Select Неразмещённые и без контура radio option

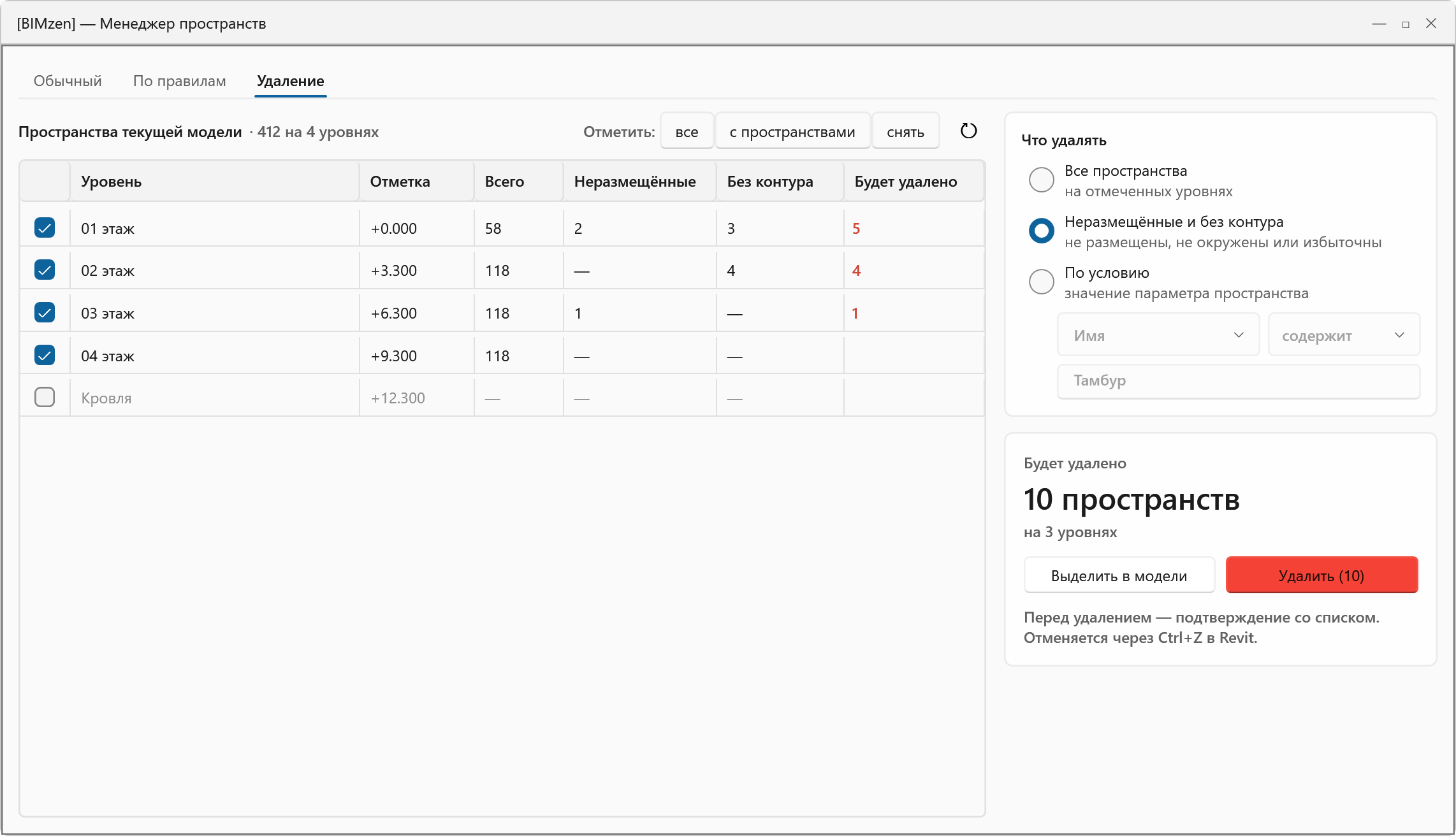[1042, 231]
